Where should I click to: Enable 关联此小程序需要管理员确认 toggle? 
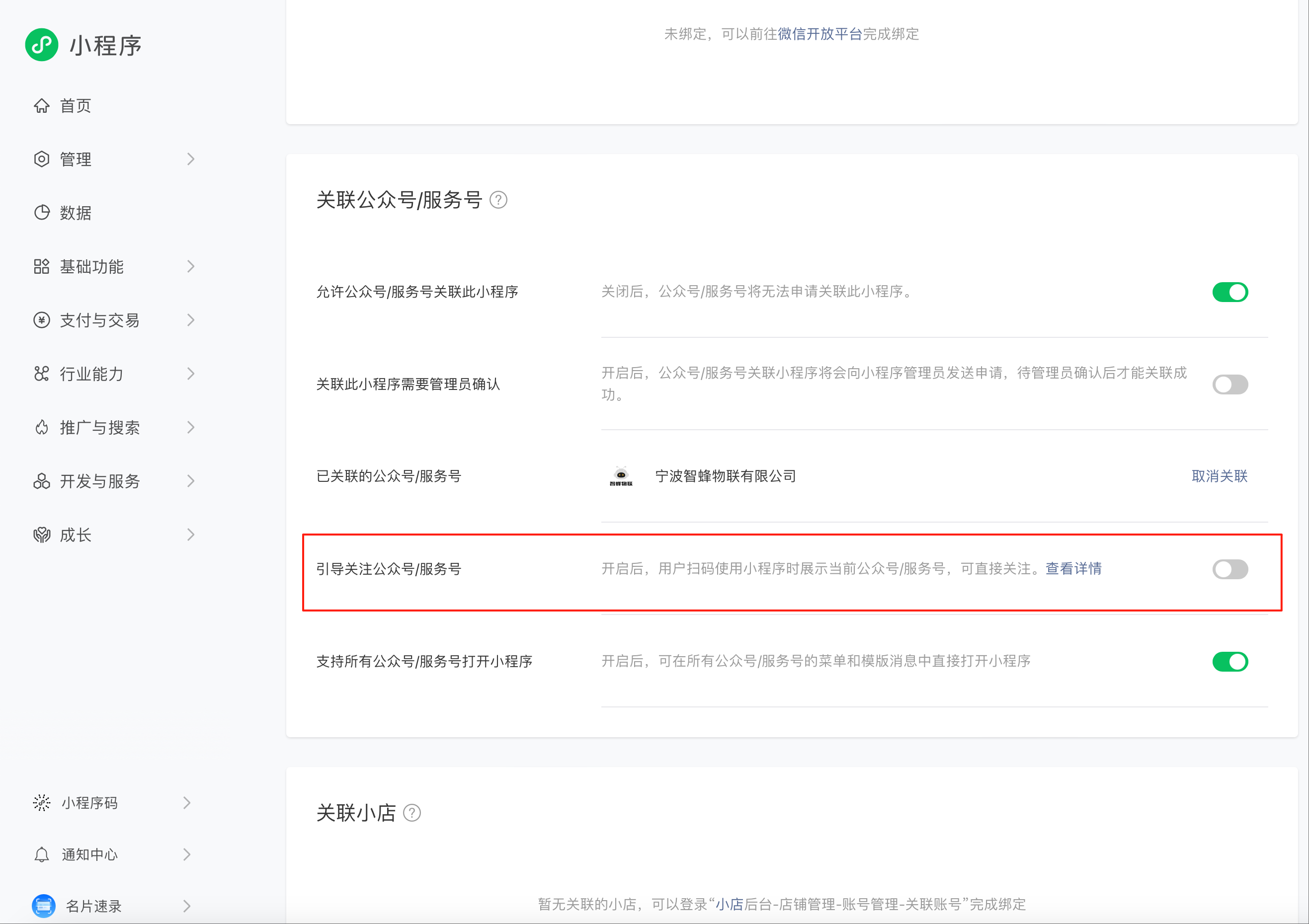tap(1230, 384)
